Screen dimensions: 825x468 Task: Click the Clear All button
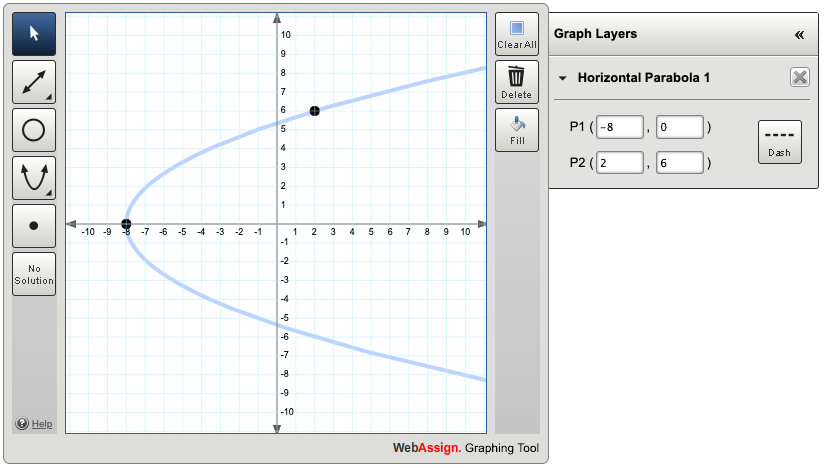coord(517,34)
